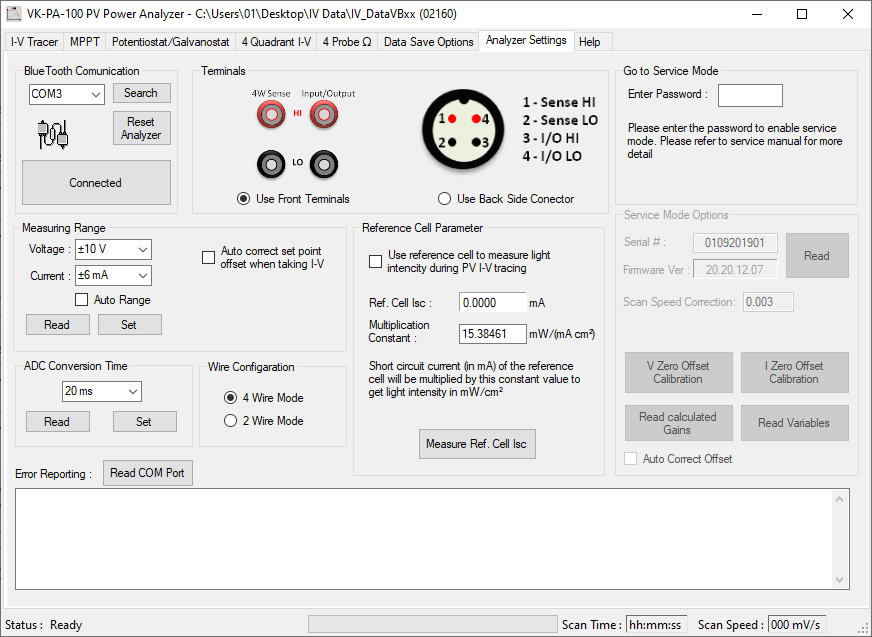Click the Measure Ref. Cell Isc button

point(477,444)
